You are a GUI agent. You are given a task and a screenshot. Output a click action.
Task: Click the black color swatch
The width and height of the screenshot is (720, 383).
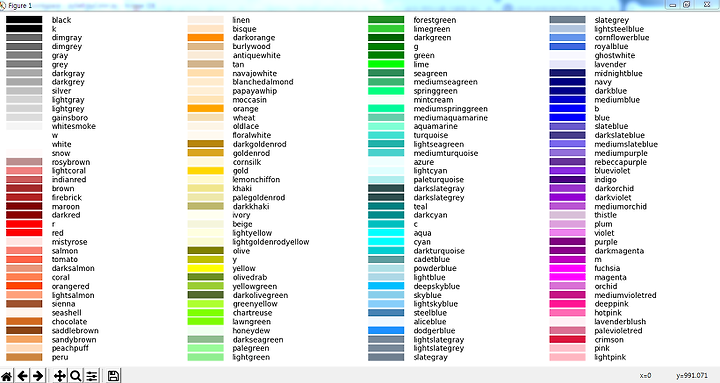coord(24,20)
